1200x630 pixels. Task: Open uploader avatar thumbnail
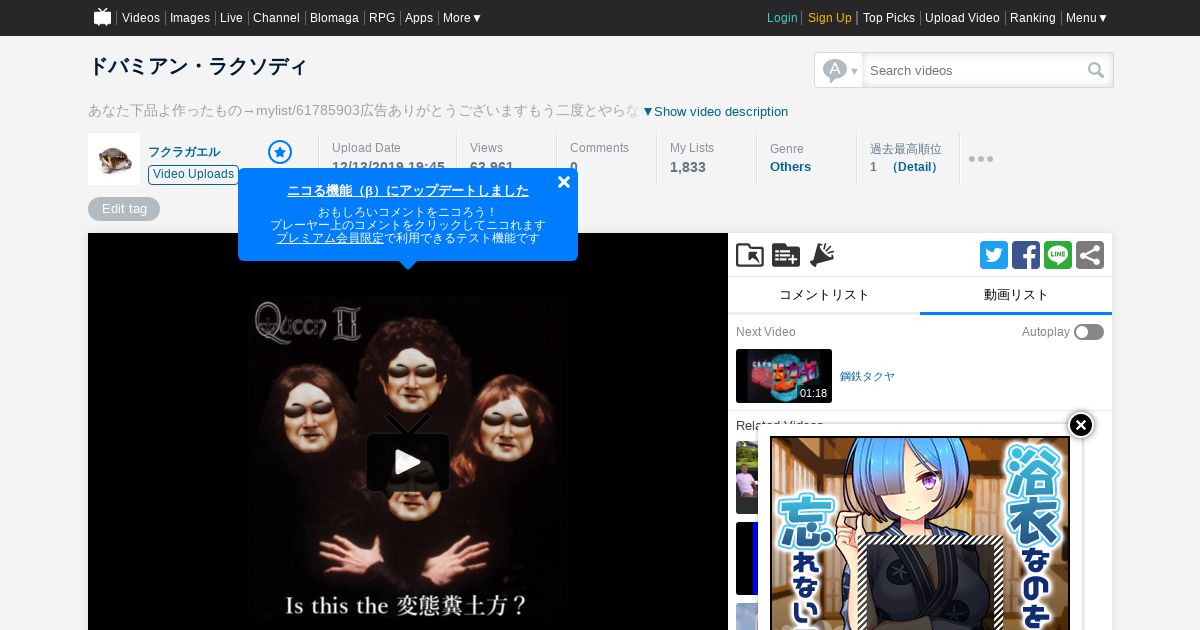click(x=114, y=159)
